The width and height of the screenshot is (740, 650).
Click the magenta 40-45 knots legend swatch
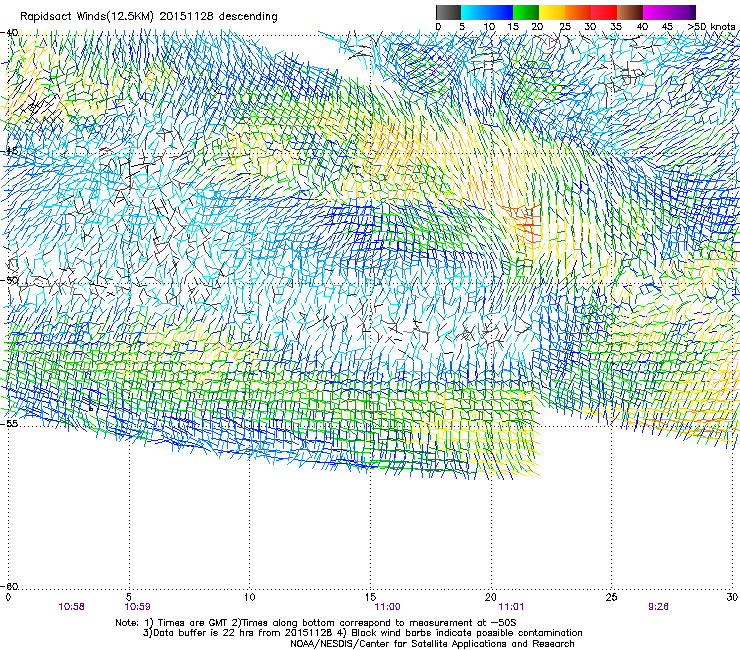pyautogui.click(x=656, y=12)
